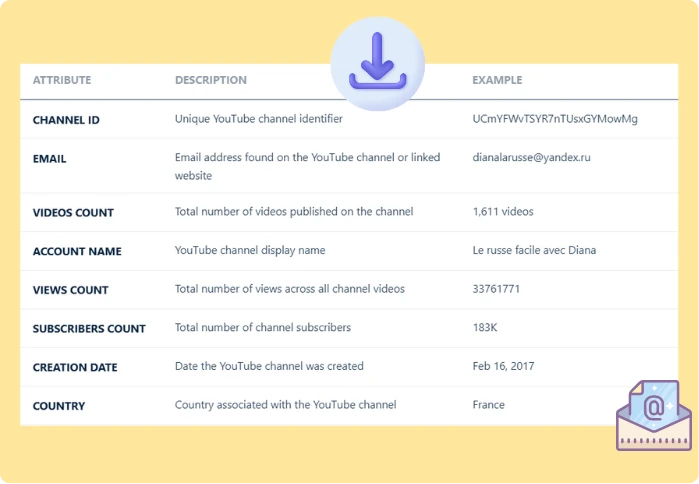Image resolution: width=699 pixels, height=484 pixels.
Task: Click the 'Feb 16, 2017' date value
Action: coord(504,366)
